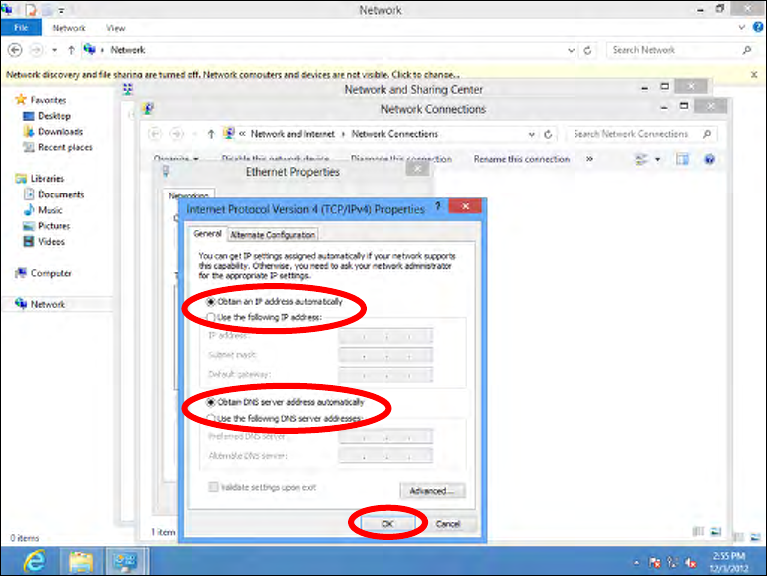Open Help in the Network window ribbon
This screenshot has width=767, height=576.
click(757, 27)
